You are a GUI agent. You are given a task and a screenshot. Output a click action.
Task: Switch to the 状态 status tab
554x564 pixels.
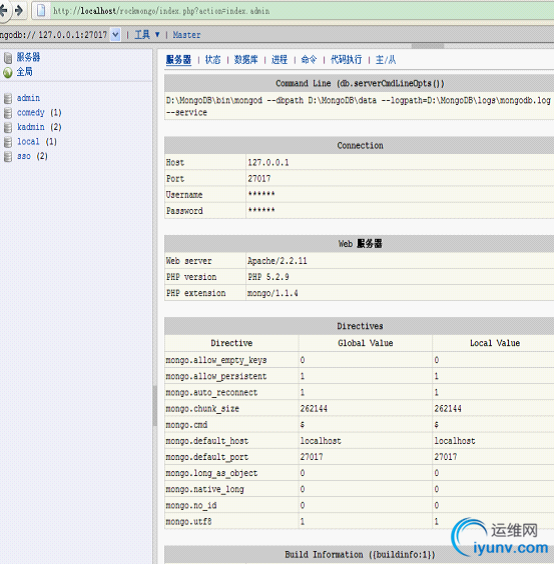coord(213,60)
